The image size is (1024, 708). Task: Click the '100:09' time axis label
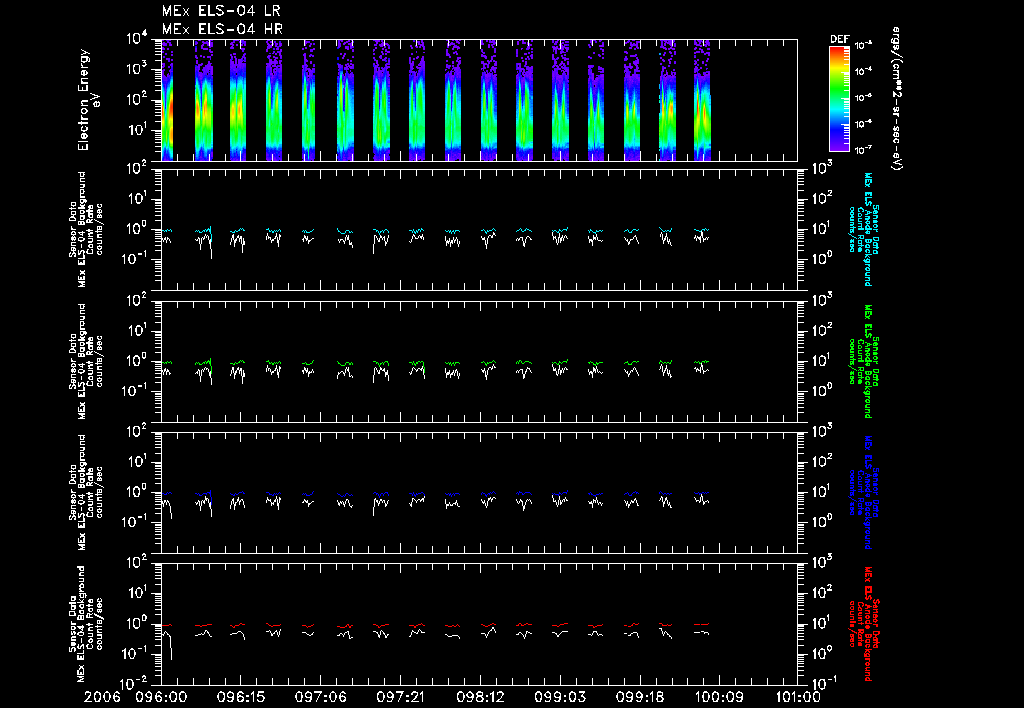pos(718,698)
